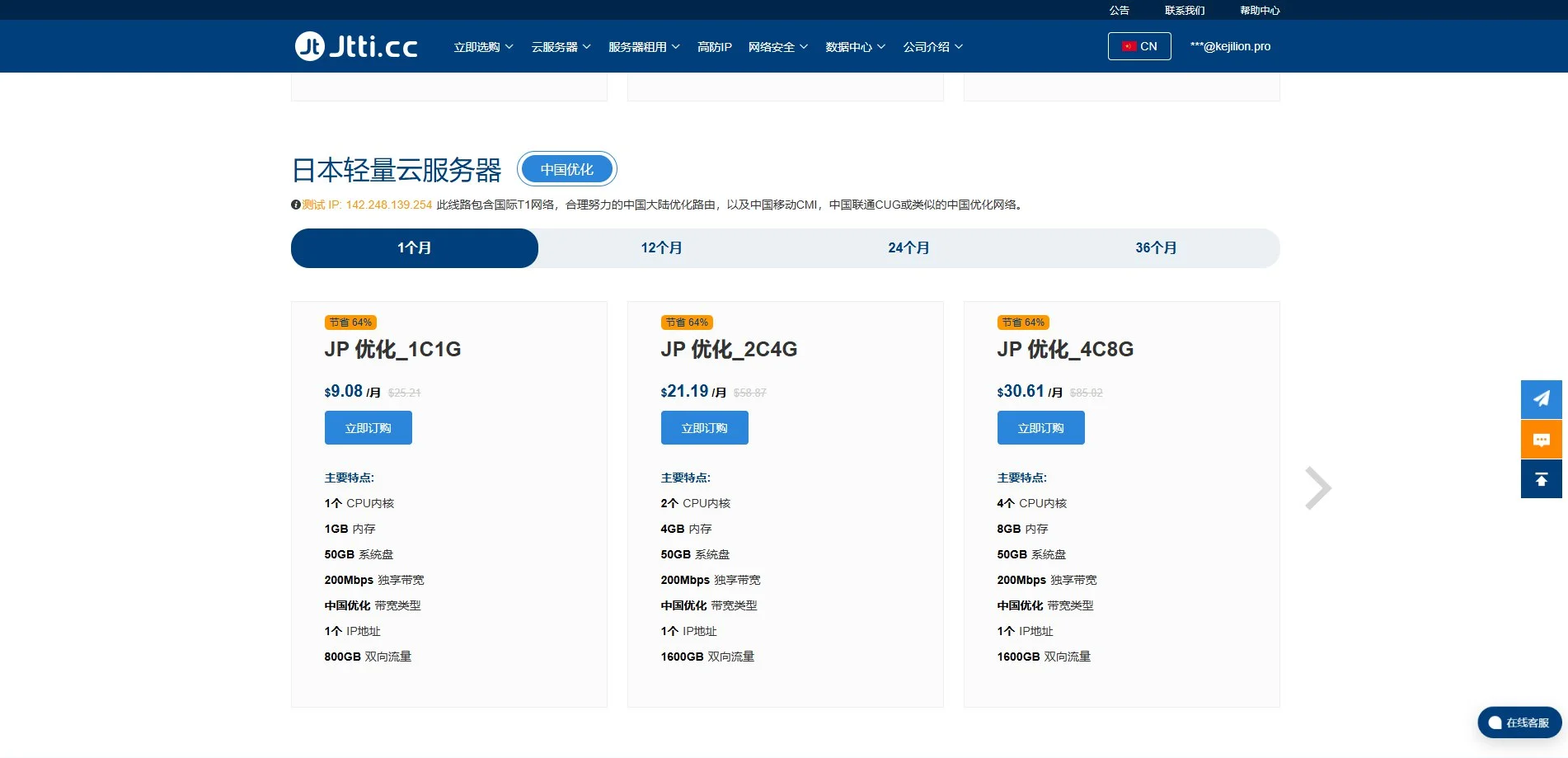Click the CN flag in language selector

(x=1129, y=46)
